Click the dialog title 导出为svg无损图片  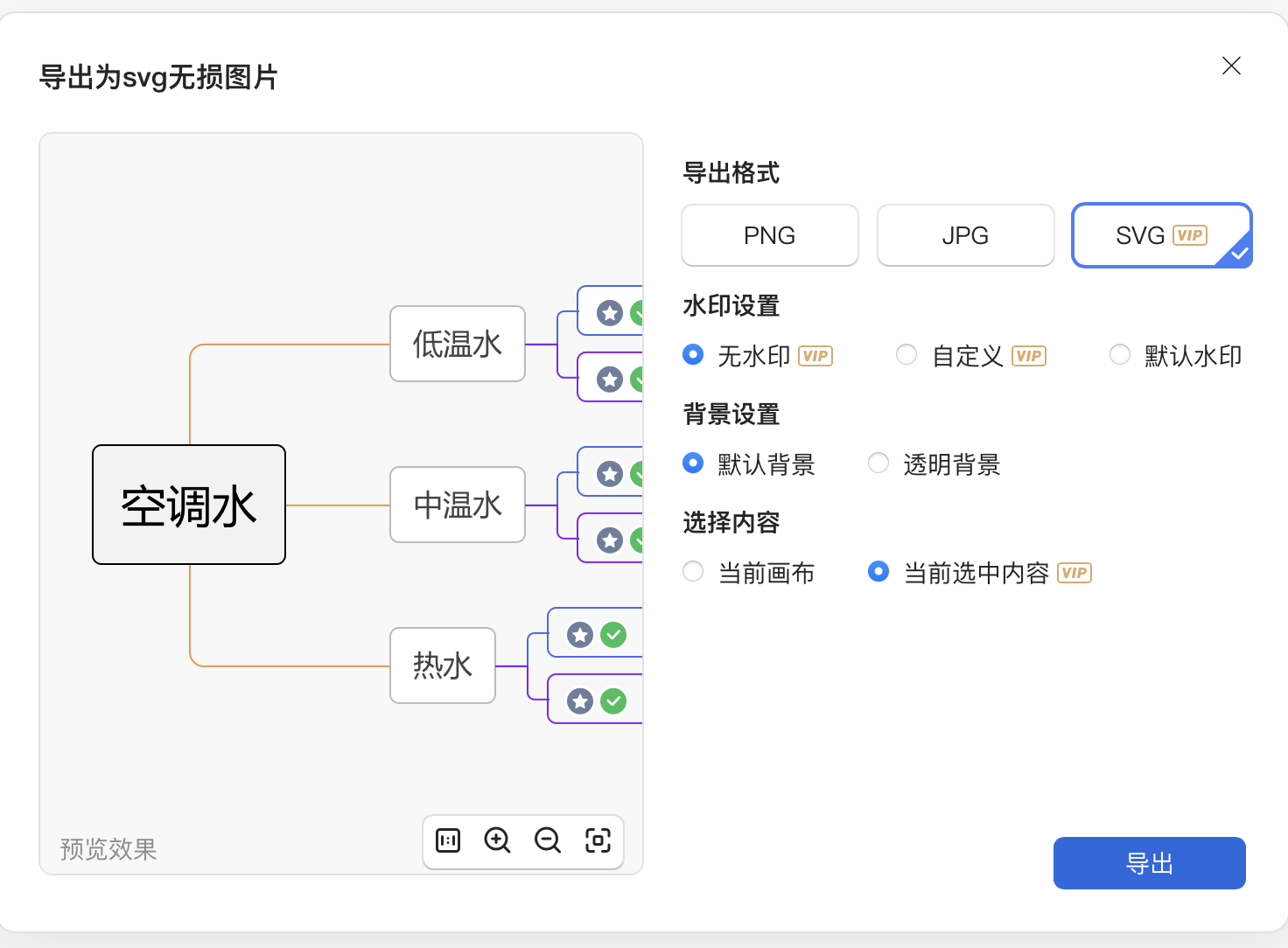click(x=158, y=78)
